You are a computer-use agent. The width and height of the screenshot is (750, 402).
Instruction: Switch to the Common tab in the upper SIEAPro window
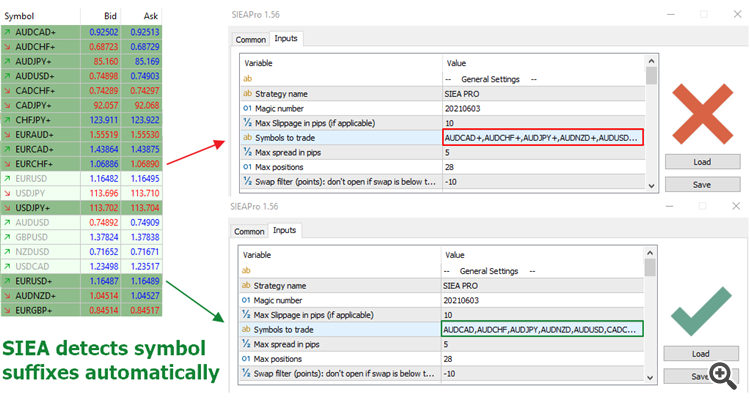click(251, 40)
